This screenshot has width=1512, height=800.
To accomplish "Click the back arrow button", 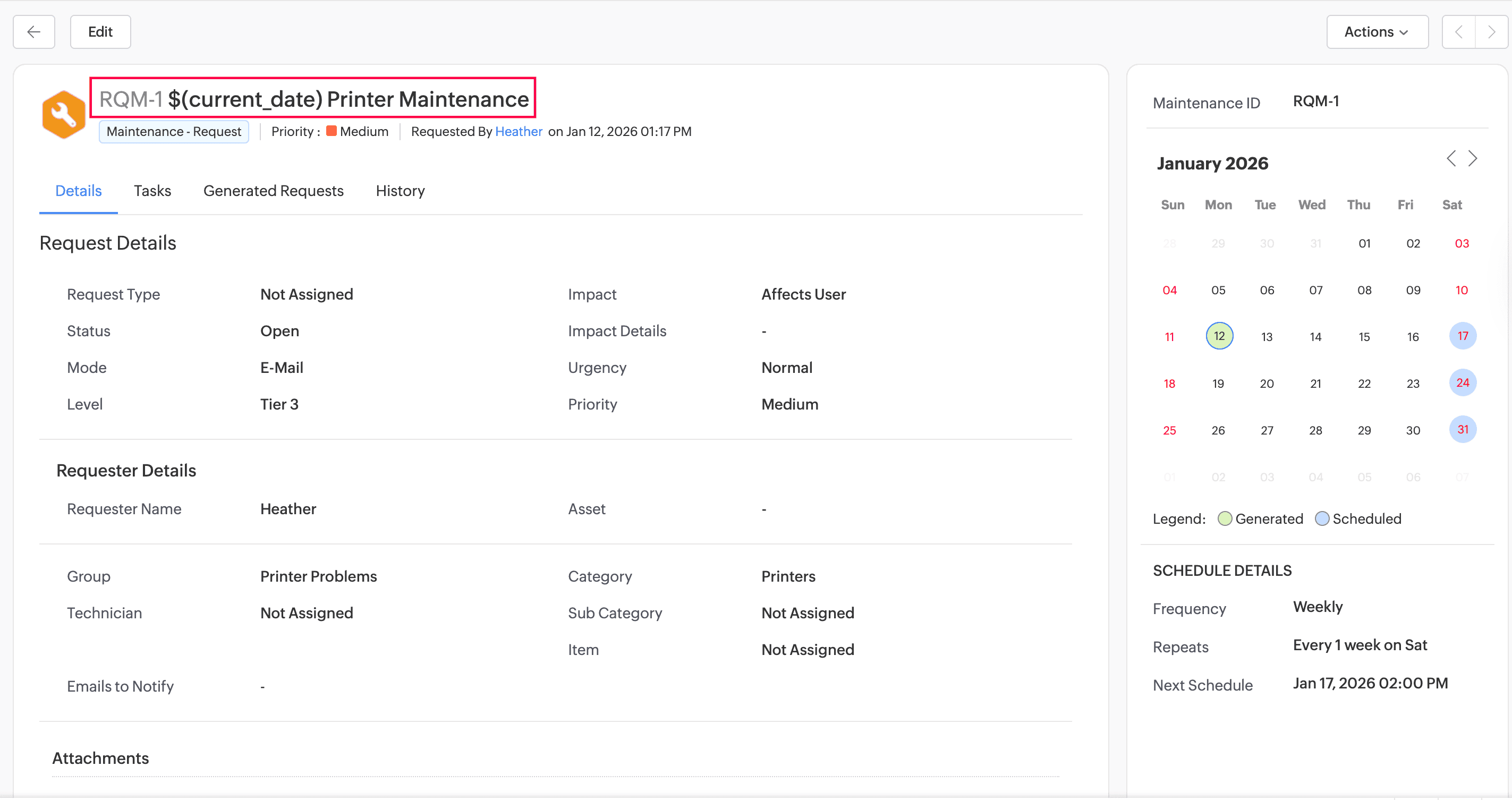I will pyautogui.click(x=34, y=32).
